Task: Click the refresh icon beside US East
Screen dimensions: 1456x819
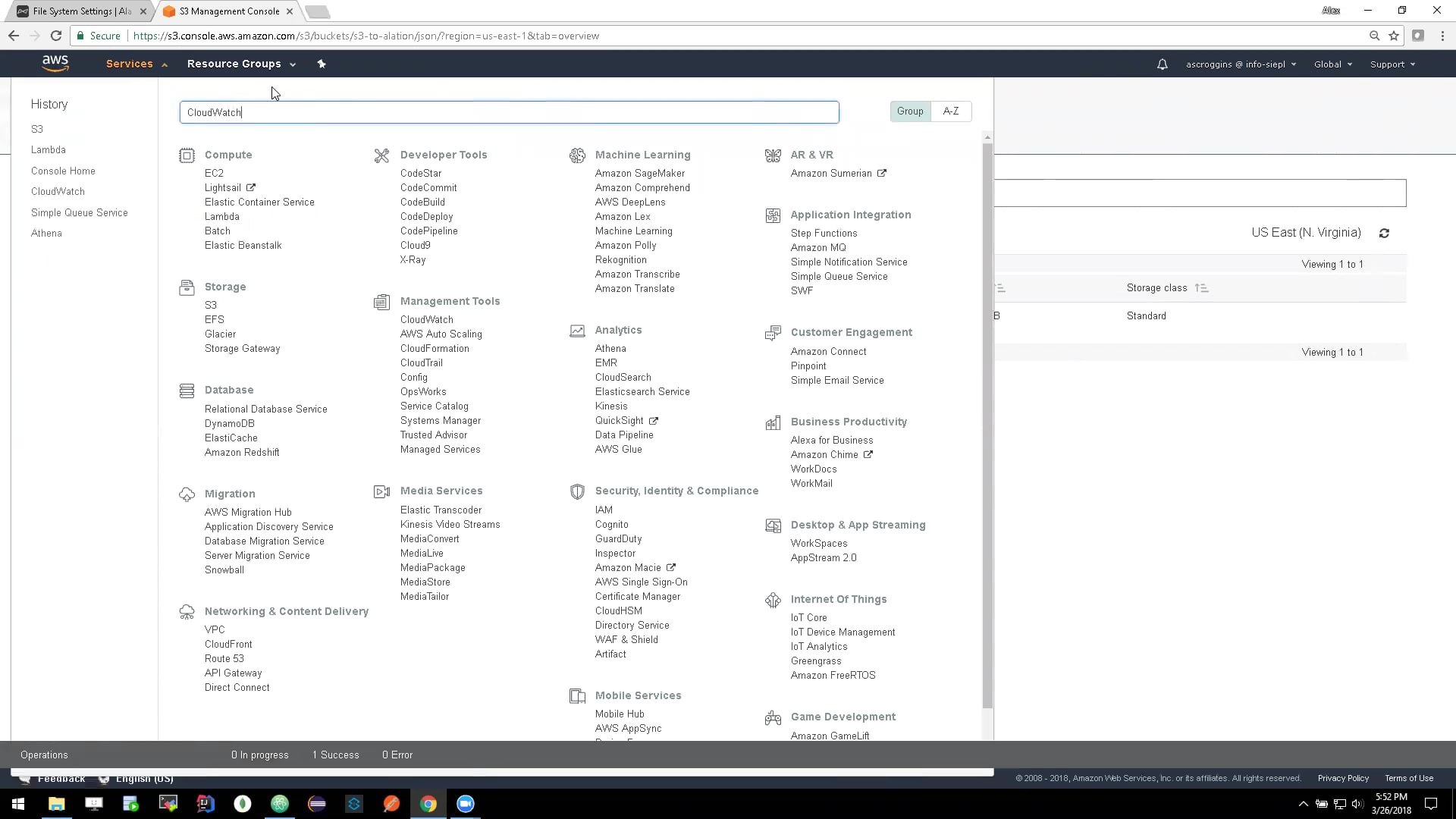Action: 1384,234
